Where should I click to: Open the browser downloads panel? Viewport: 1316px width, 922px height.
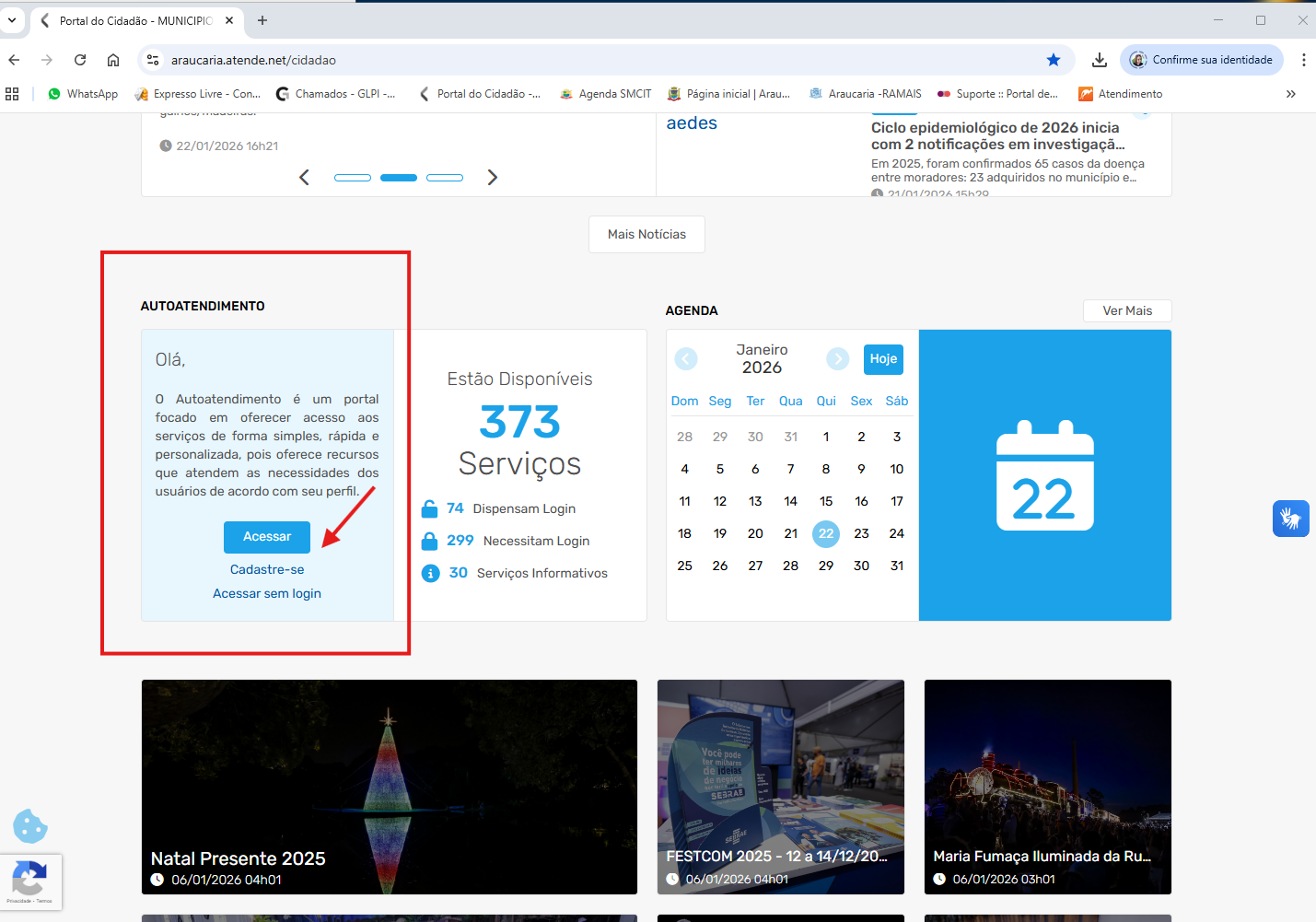(1100, 60)
